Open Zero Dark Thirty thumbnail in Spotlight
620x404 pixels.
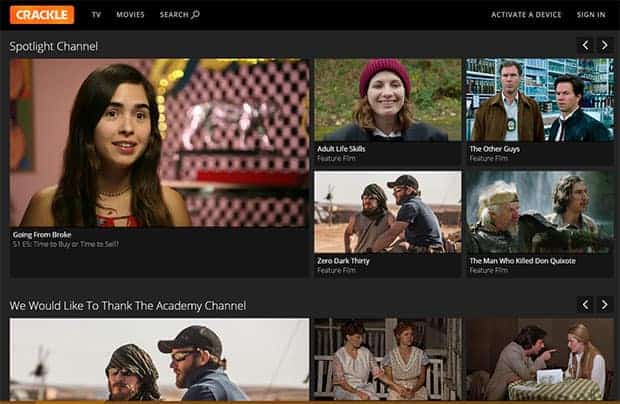(388, 212)
